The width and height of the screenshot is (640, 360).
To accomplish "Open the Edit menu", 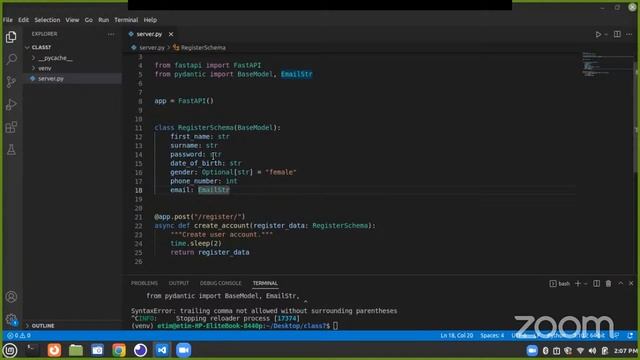I will 24,20.
